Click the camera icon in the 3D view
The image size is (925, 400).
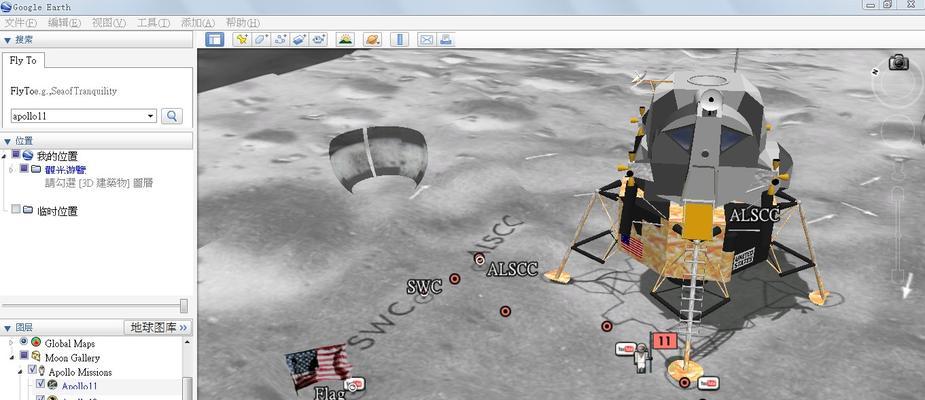tap(898, 62)
